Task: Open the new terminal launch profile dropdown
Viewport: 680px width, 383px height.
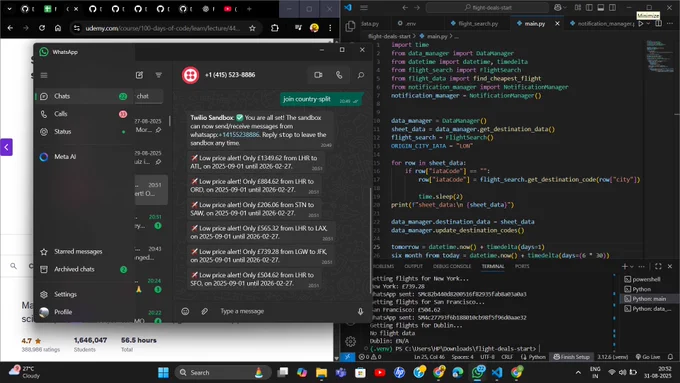Action: click(x=632, y=267)
